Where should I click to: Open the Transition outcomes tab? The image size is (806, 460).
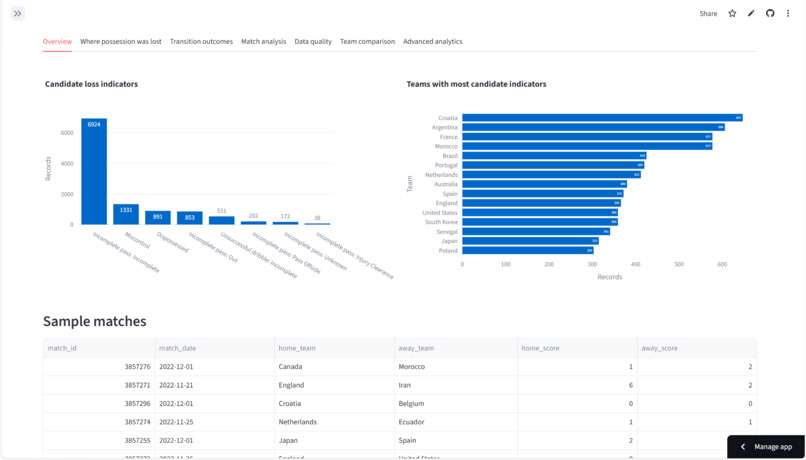click(202, 42)
